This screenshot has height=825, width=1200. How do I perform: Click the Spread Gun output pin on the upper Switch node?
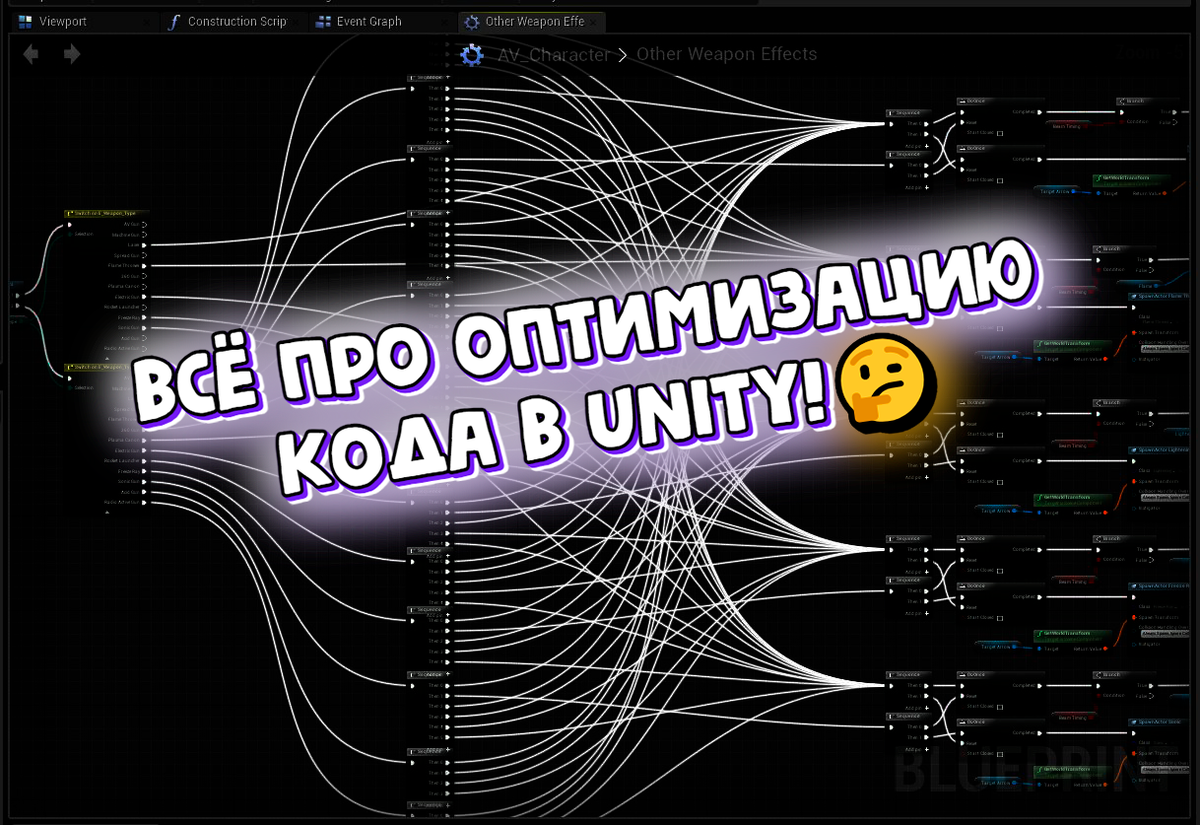(x=144, y=255)
